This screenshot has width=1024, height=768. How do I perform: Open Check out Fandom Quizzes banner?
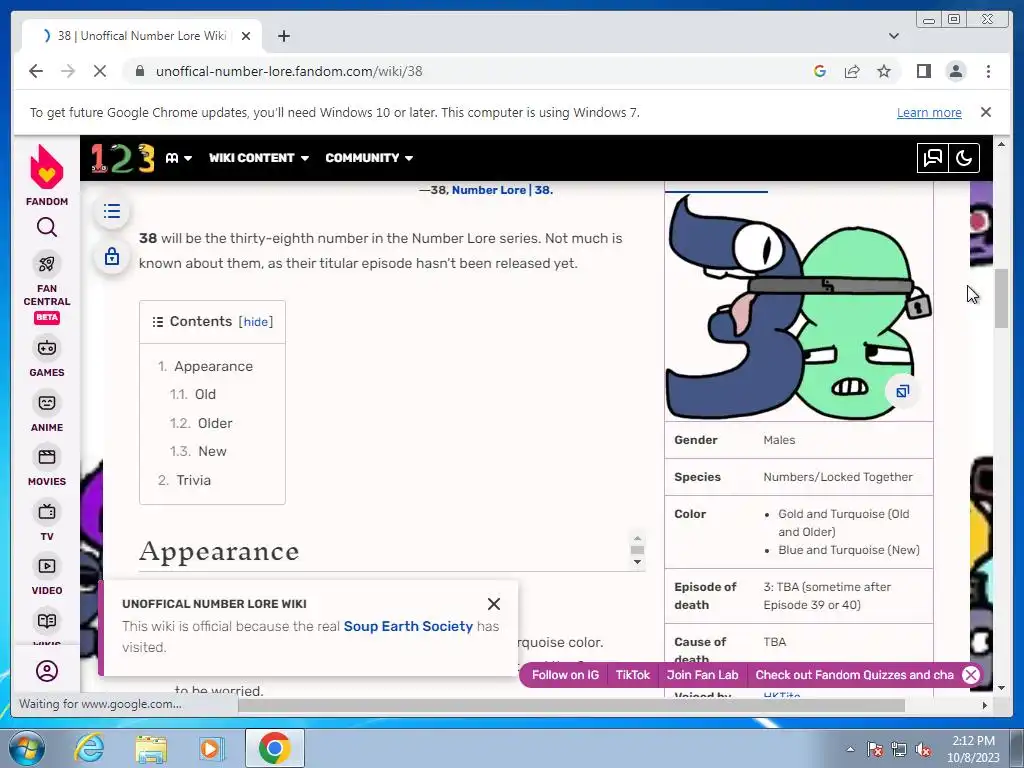point(854,675)
